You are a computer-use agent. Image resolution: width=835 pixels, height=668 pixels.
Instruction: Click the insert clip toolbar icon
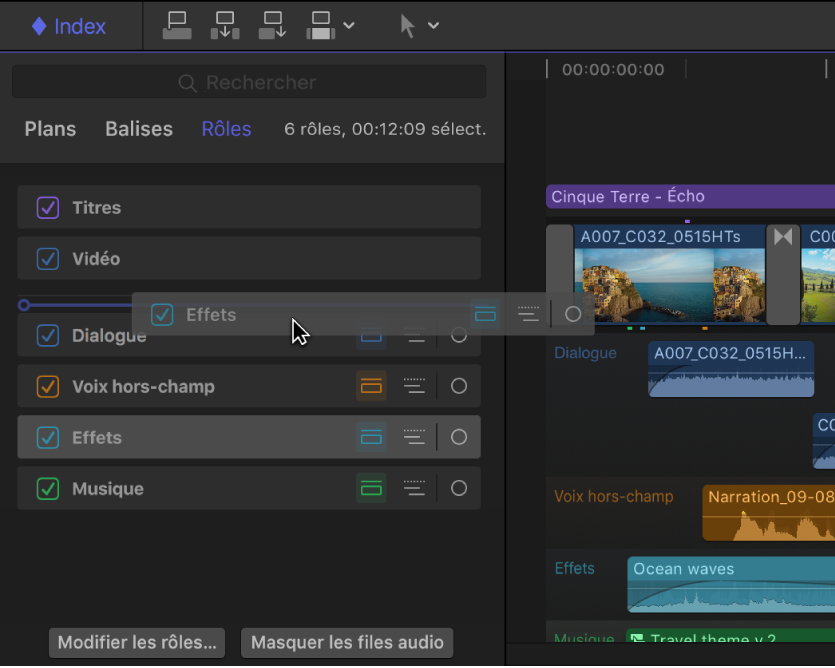pyautogui.click(x=224, y=25)
